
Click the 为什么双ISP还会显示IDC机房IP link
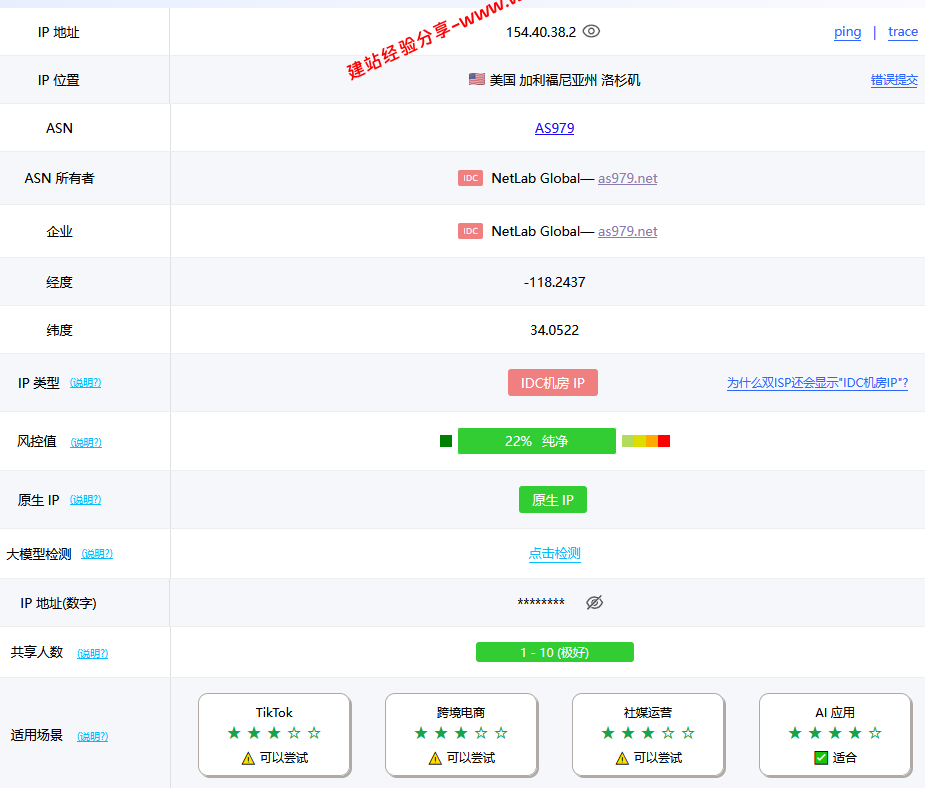[x=817, y=383]
